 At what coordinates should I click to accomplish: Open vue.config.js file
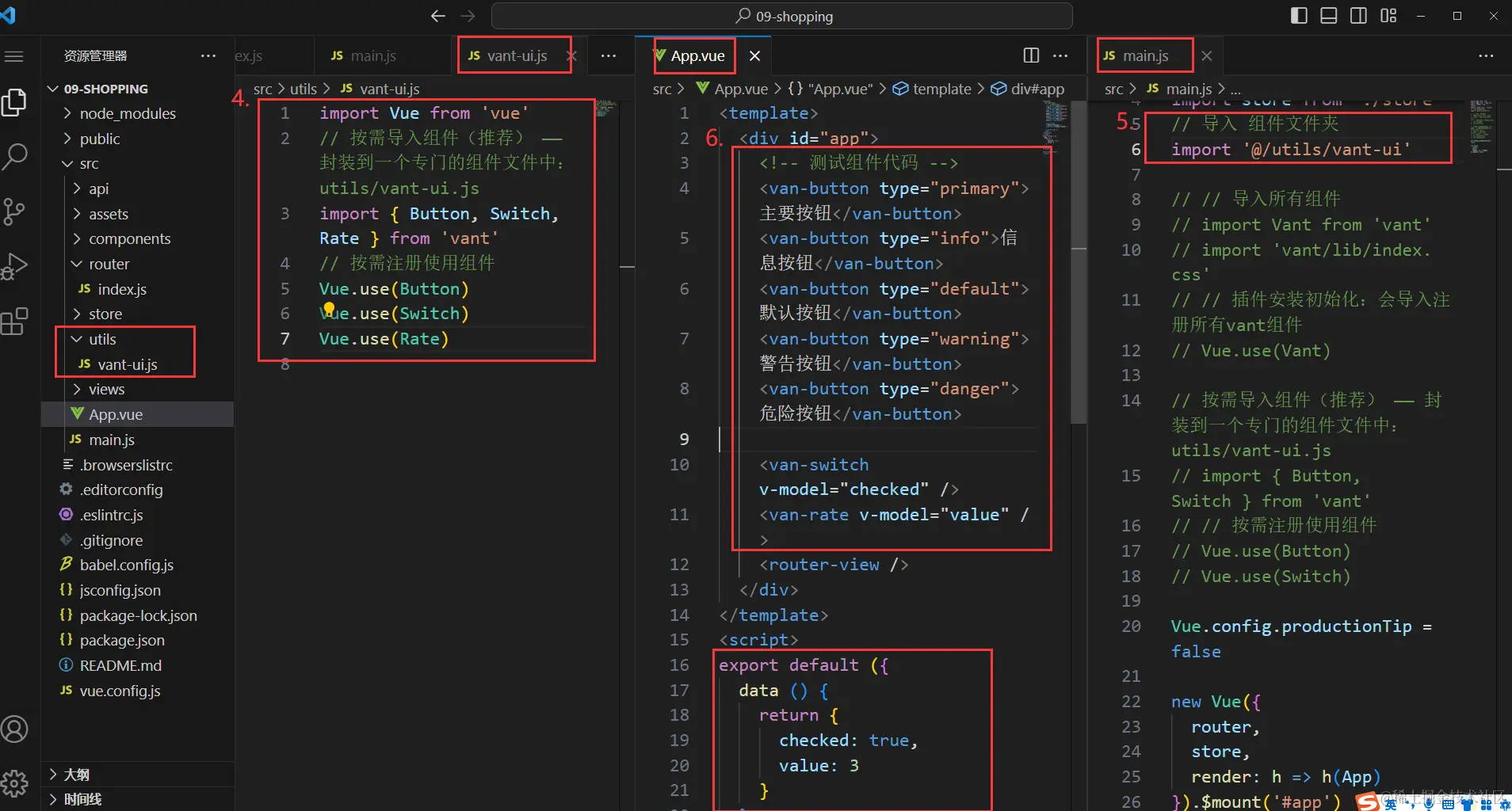point(138,691)
